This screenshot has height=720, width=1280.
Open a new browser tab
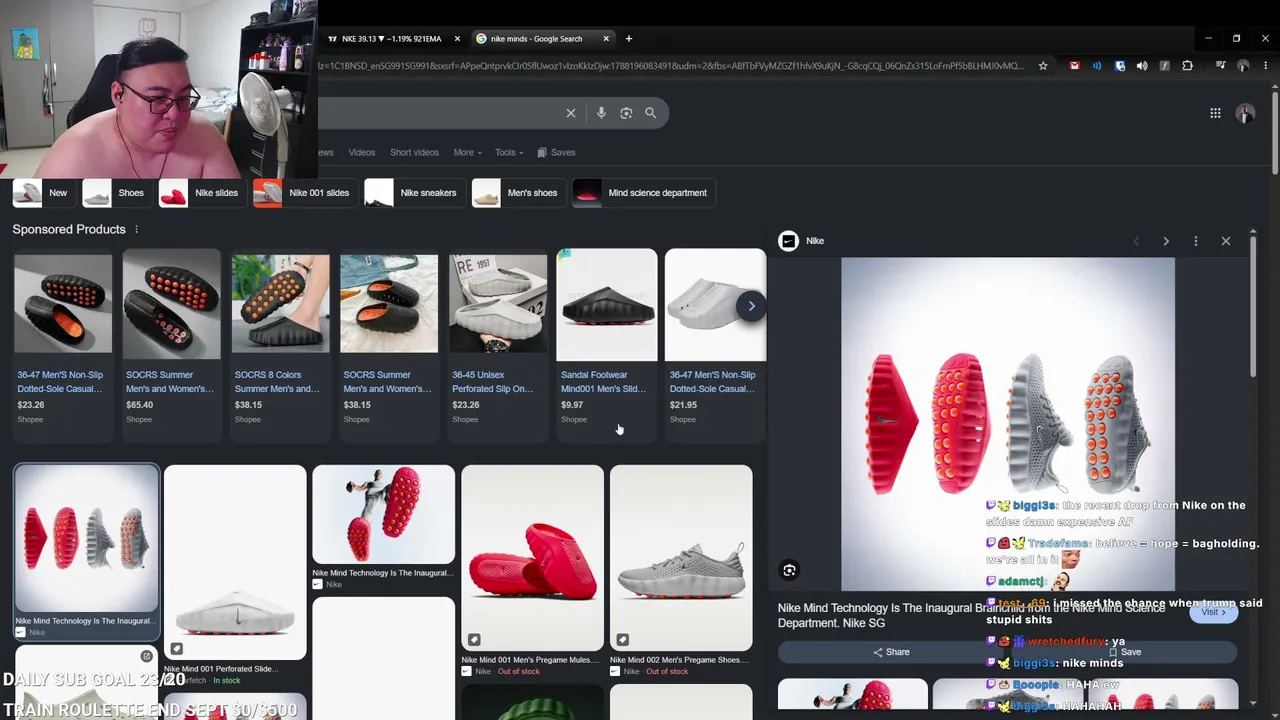[628, 39]
